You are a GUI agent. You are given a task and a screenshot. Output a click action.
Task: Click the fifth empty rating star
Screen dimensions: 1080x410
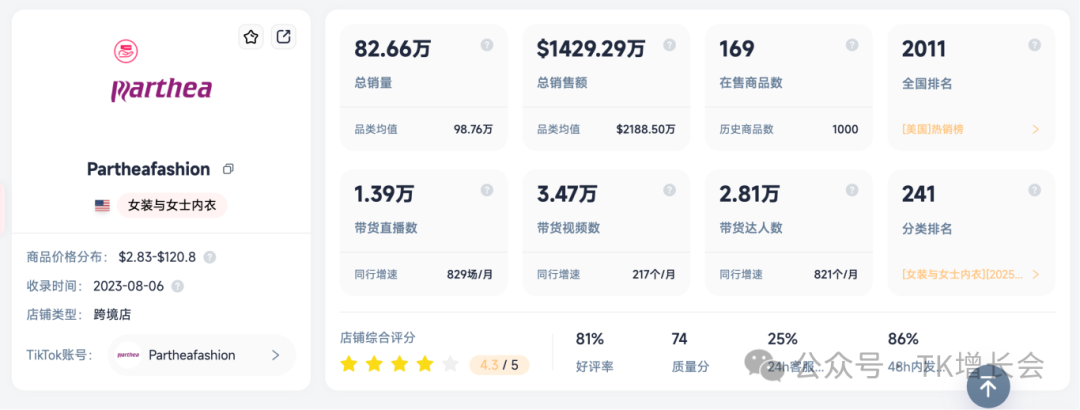click(x=450, y=364)
